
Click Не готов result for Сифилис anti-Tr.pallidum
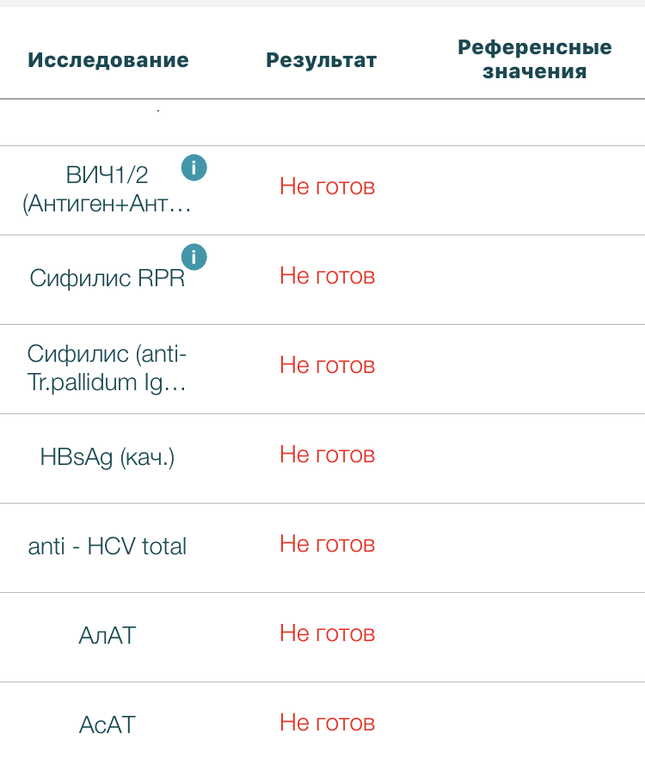327,366
